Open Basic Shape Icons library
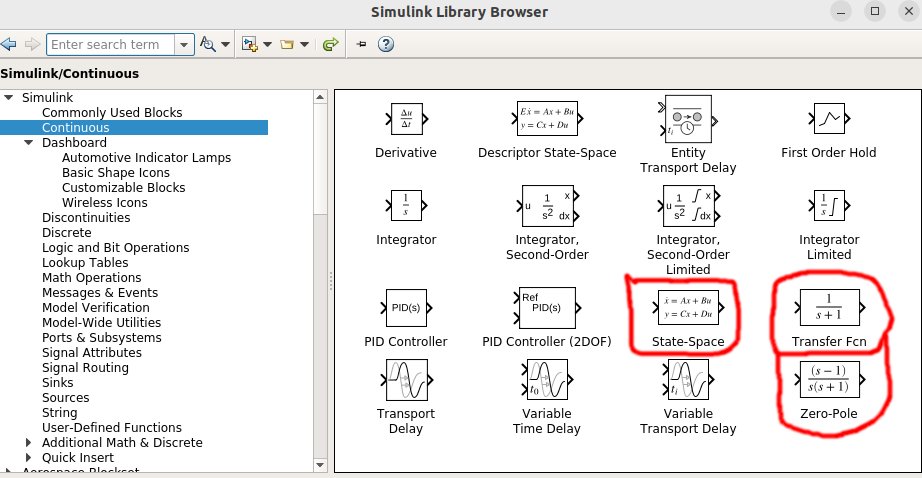 (116, 173)
